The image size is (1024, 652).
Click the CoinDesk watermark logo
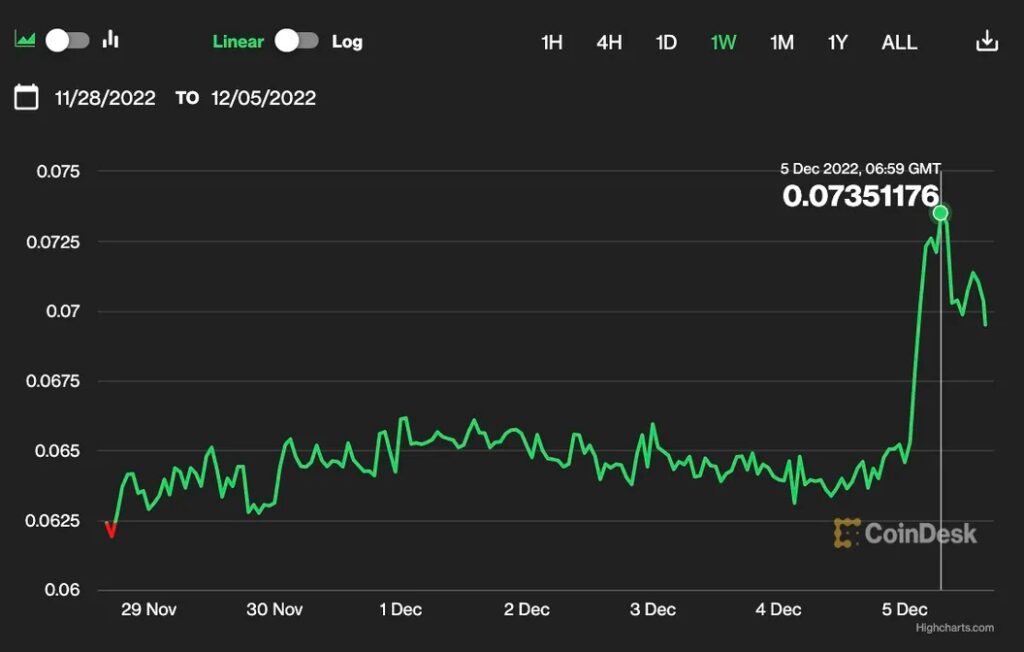tap(905, 533)
